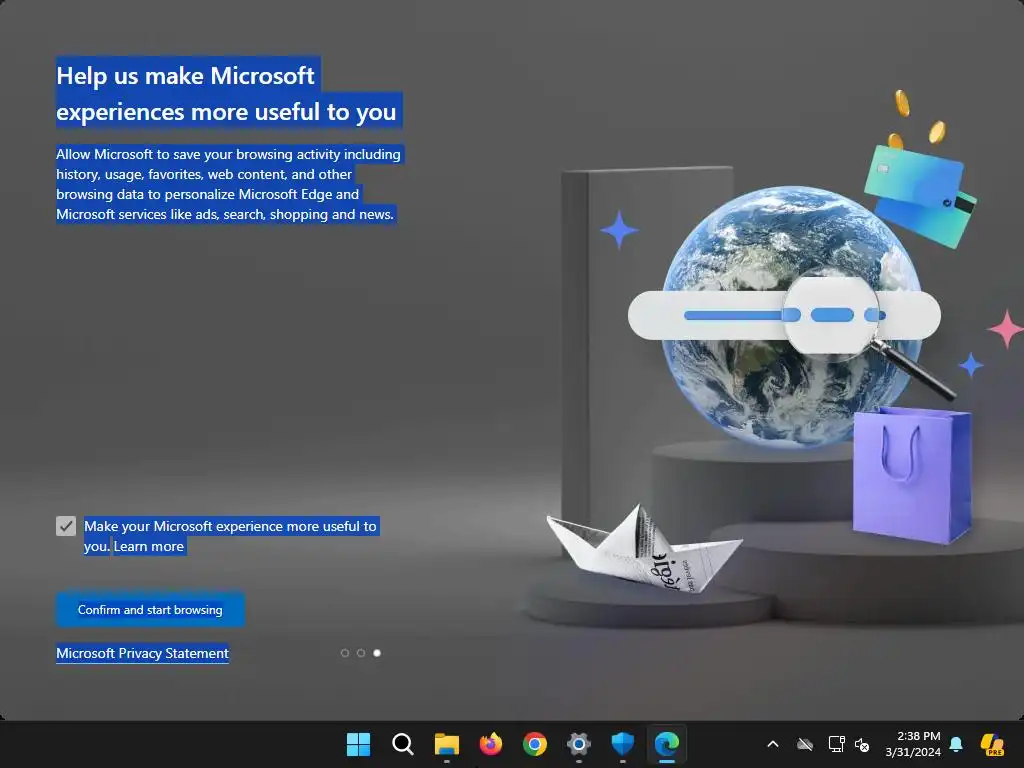
Task: Open Microsoft Privacy Statement link
Action: [x=142, y=653]
